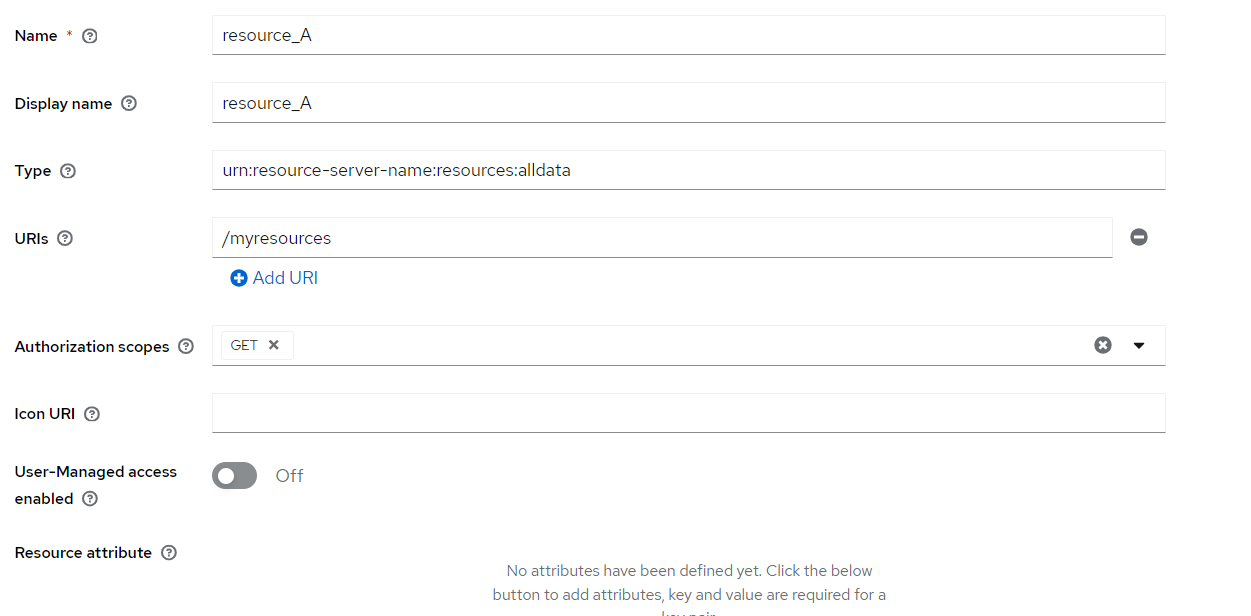Enable User-Managed access
This screenshot has height=616, width=1251.
[x=234, y=475]
